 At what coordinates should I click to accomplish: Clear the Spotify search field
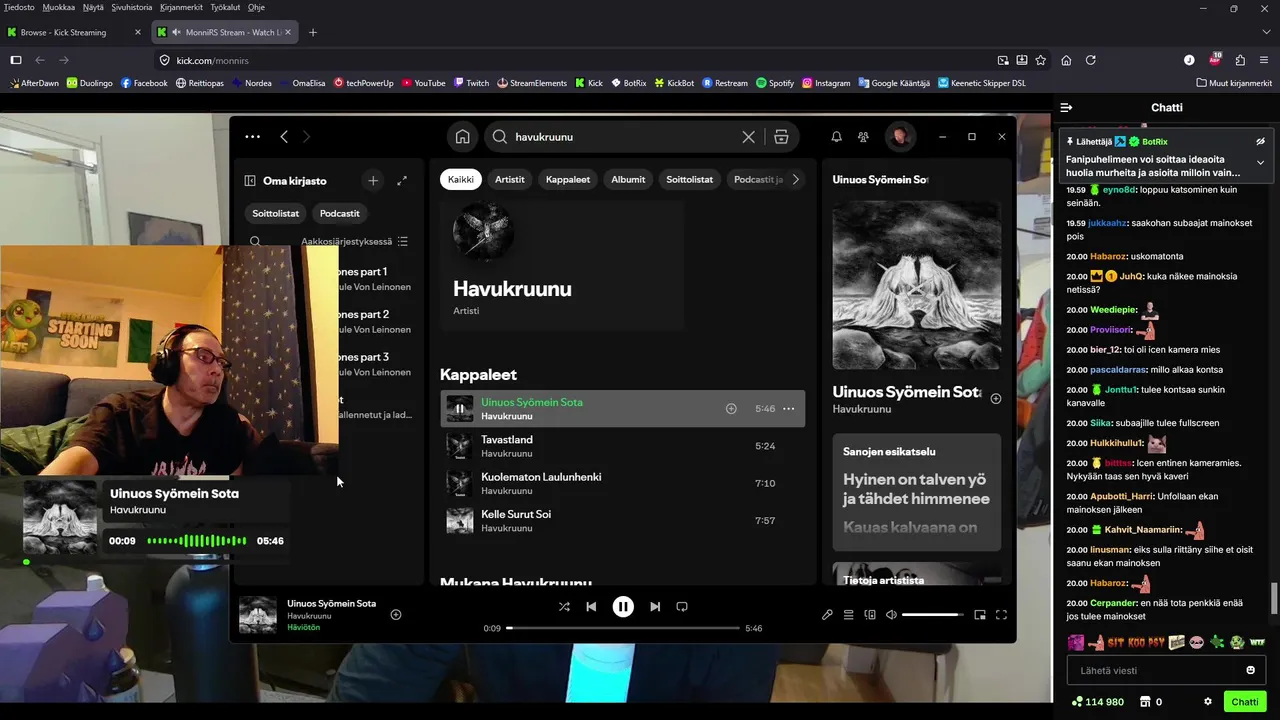[748, 137]
